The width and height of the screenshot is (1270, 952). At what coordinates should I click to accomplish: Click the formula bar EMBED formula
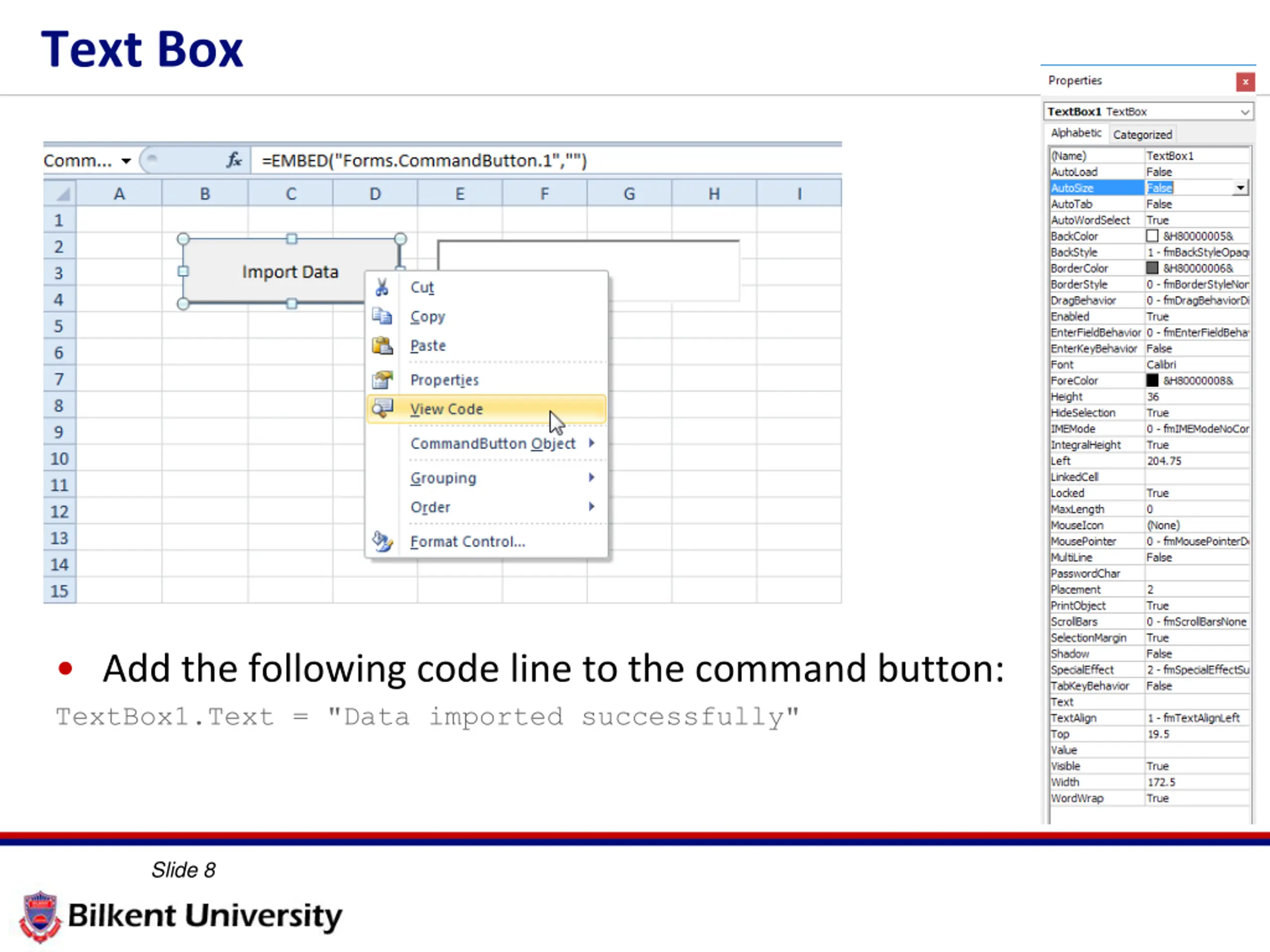pos(424,161)
